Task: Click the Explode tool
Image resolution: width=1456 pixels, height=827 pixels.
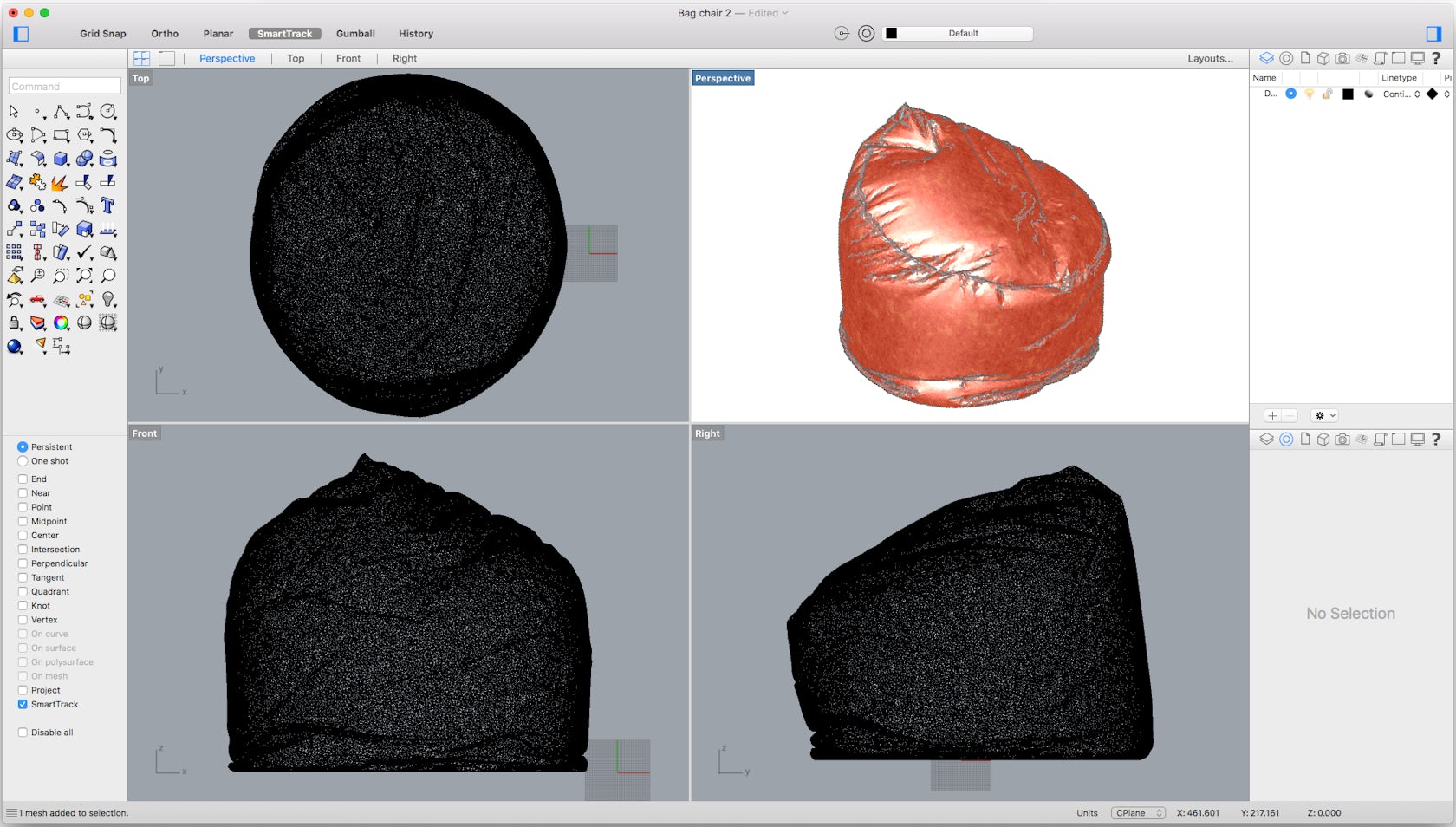Action: click(x=61, y=182)
